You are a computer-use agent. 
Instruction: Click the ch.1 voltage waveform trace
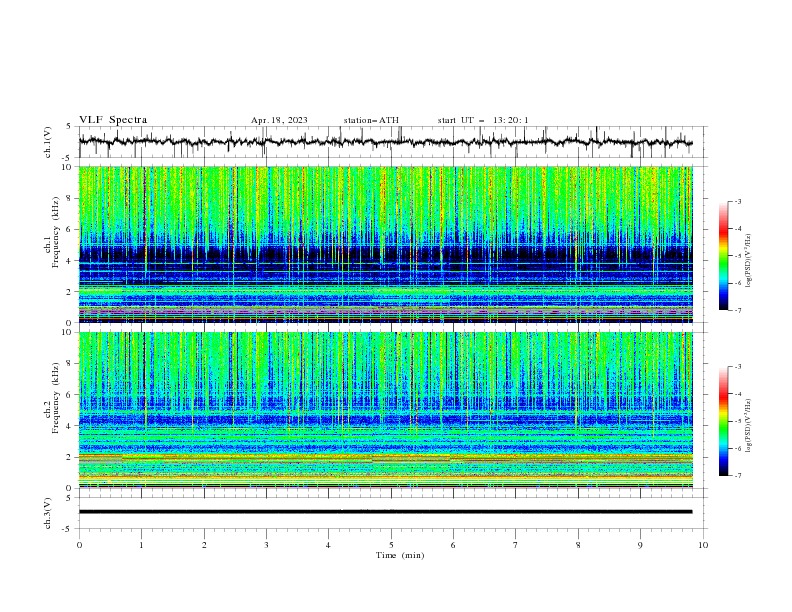(385, 141)
